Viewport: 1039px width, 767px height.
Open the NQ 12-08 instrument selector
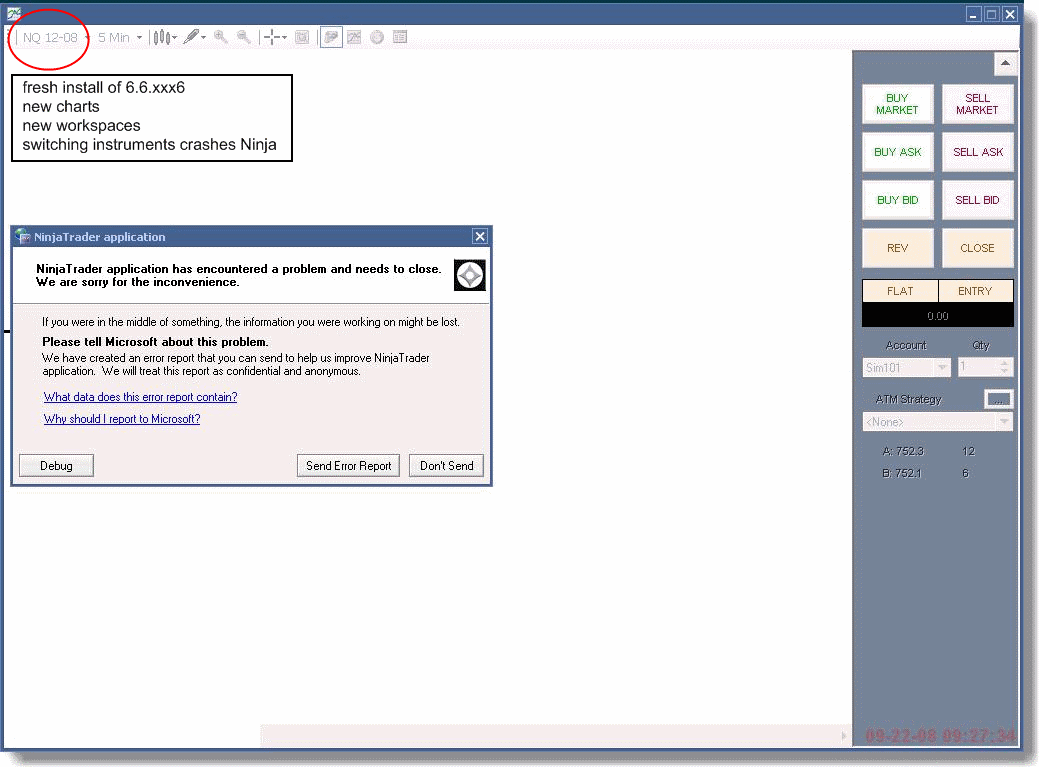pyautogui.click(x=56, y=38)
